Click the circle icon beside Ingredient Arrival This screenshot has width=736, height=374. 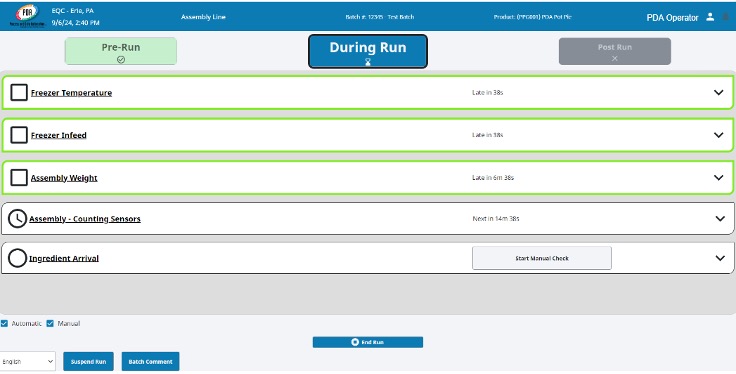[x=17, y=258]
